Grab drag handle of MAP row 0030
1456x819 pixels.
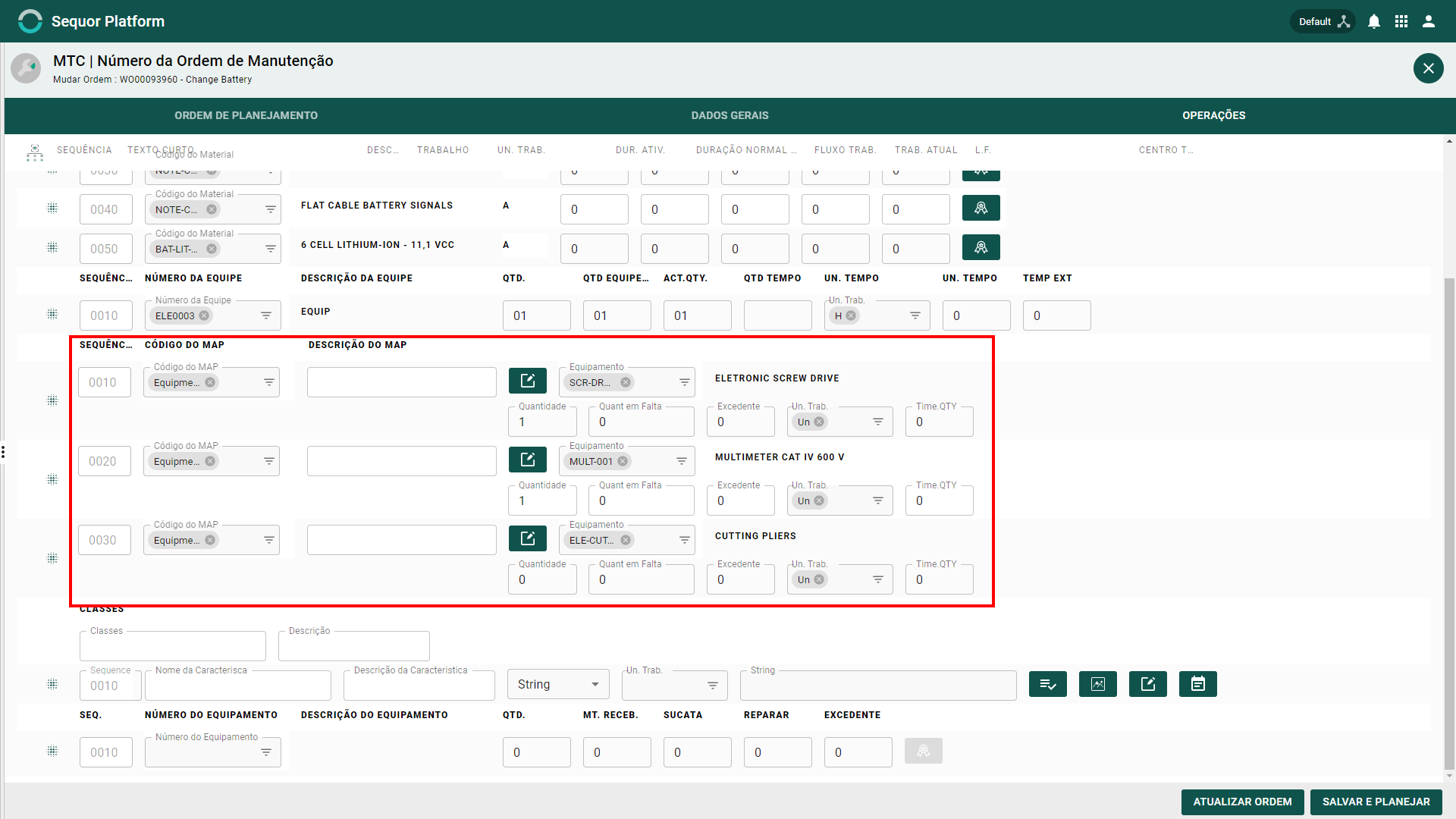click(52, 558)
